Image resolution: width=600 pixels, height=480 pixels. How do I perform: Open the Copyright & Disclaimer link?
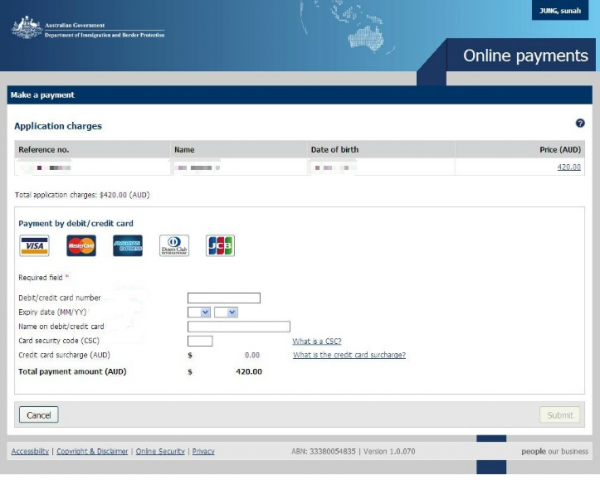coord(92,451)
